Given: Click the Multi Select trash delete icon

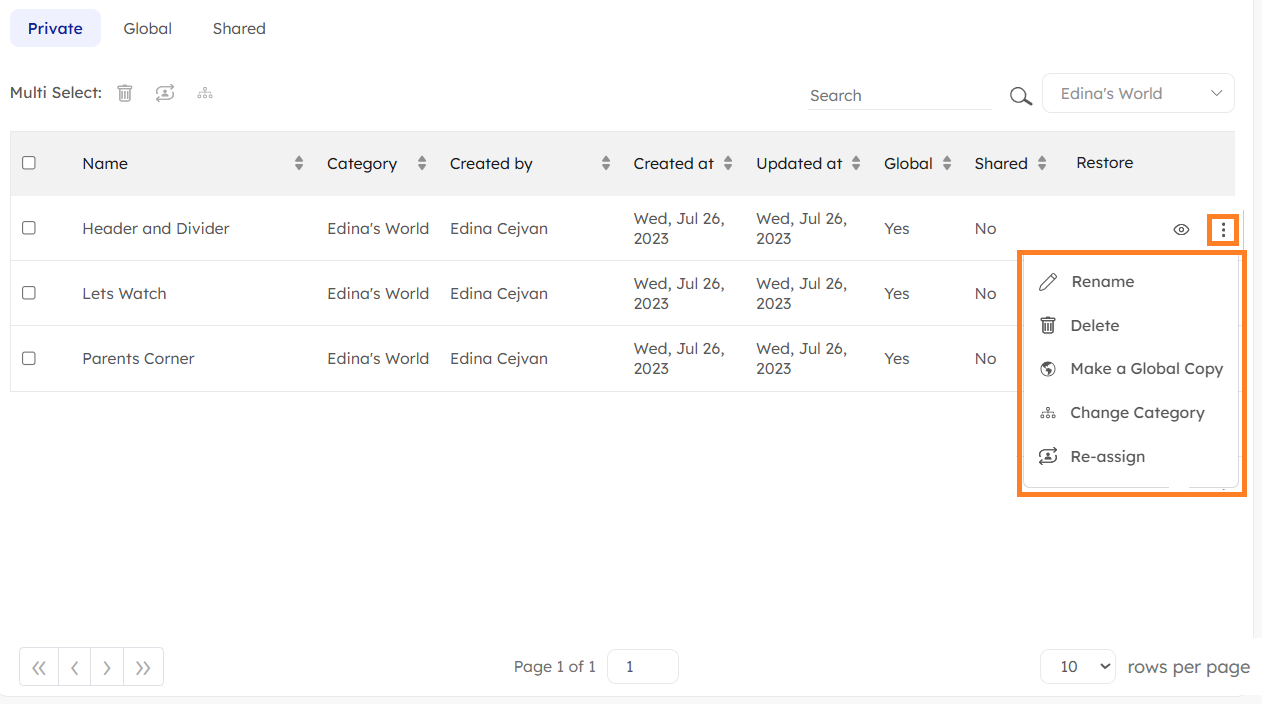Looking at the screenshot, I should pyautogui.click(x=125, y=93).
